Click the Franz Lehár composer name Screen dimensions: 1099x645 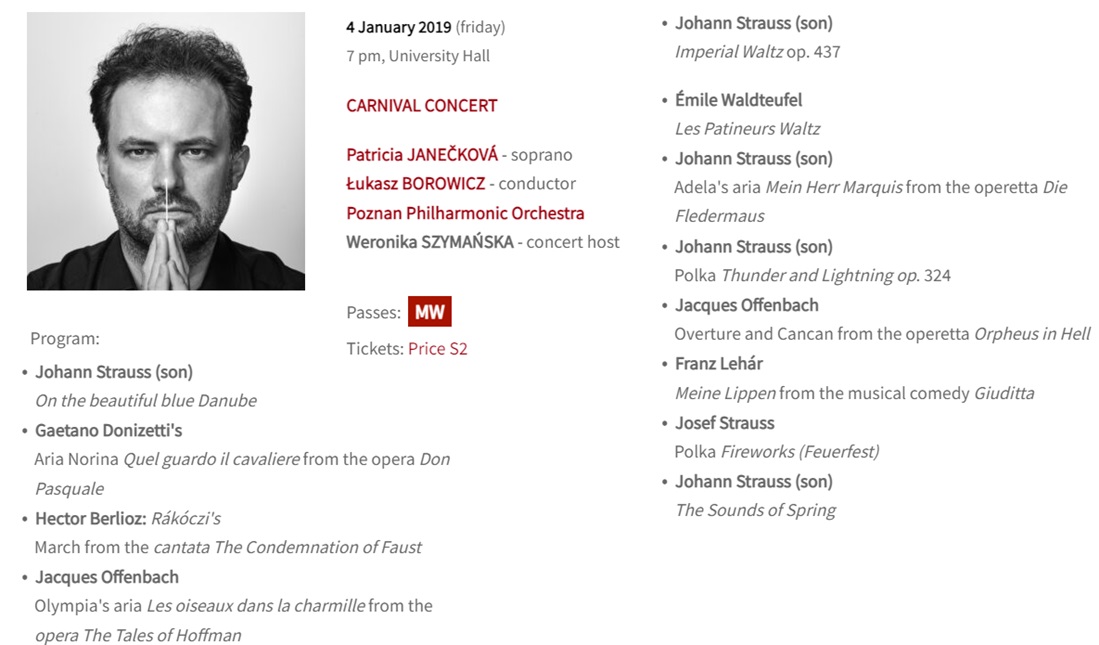coord(718,364)
